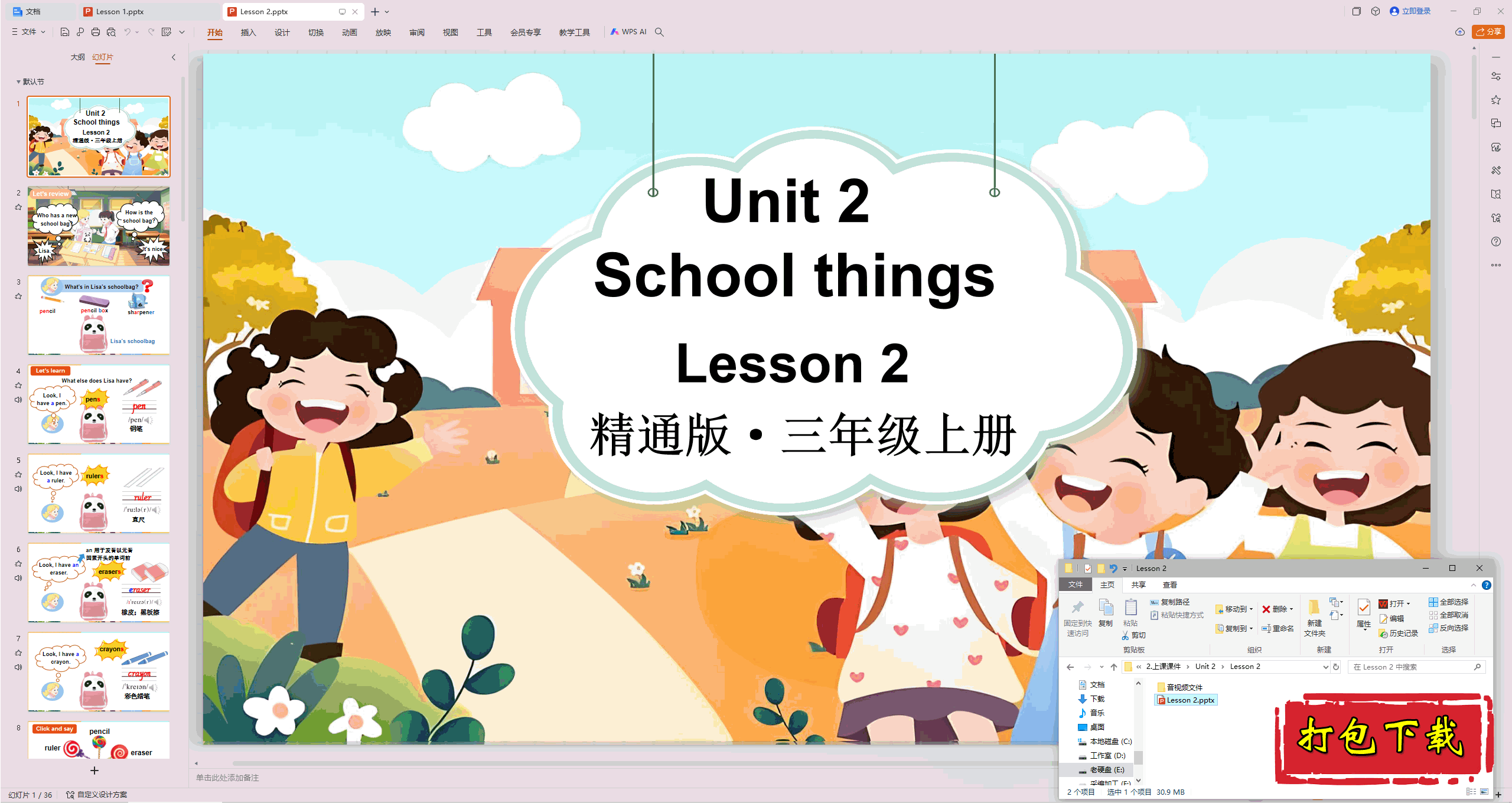Select the Lesson 2.pptx file in Explorer
This screenshot has height=803, width=1512.
pyautogui.click(x=1186, y=700)
